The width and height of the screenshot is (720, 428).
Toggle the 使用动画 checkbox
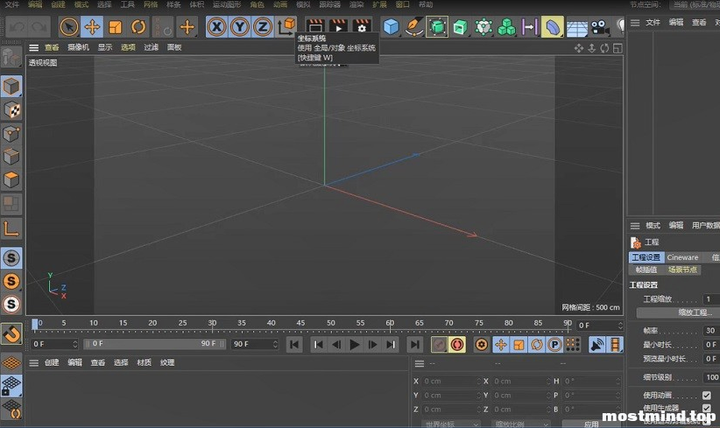[x=707, y=395]
